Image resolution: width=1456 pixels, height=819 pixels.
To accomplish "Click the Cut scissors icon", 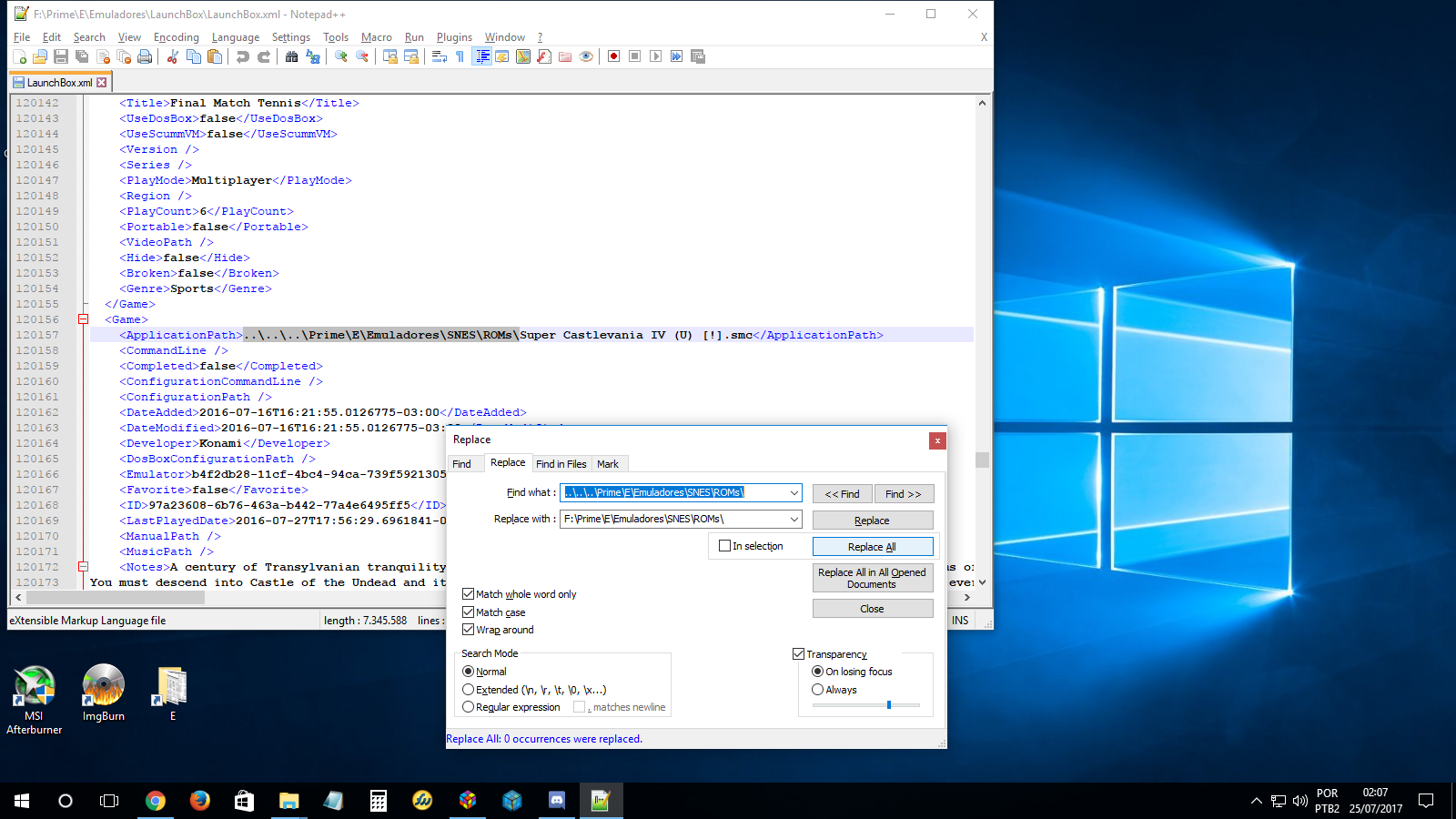I will tap(172, 56).
